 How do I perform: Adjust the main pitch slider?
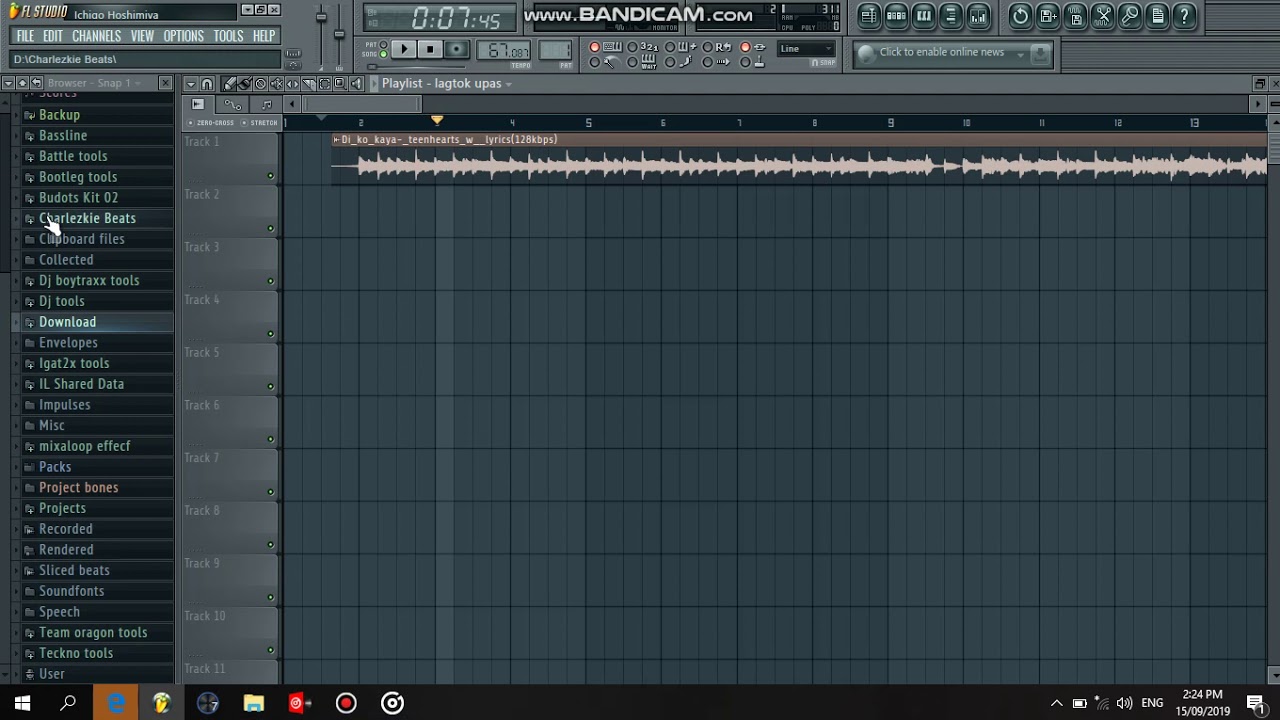click(339, 34)
